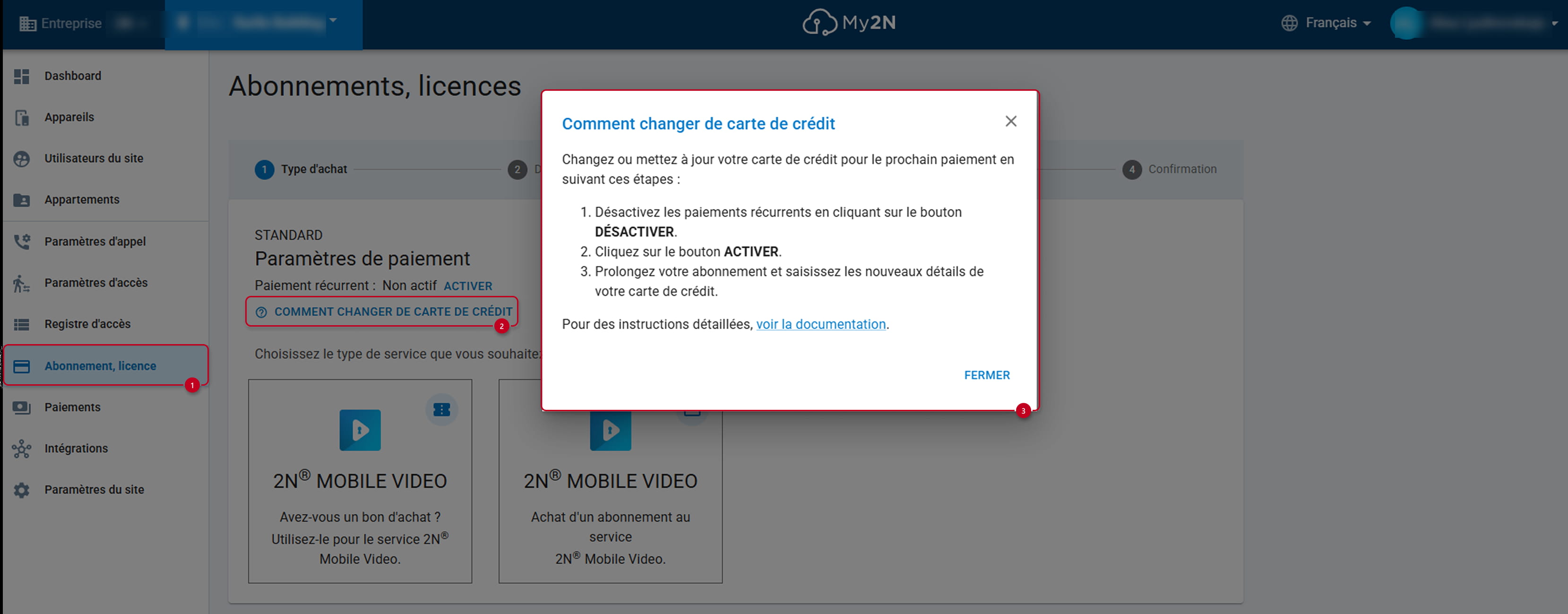The height and width of the screenshot is (614, 1568).
Task: Click the Entreprise building icon
Action: pyautogui.click(x=27, y=24)
